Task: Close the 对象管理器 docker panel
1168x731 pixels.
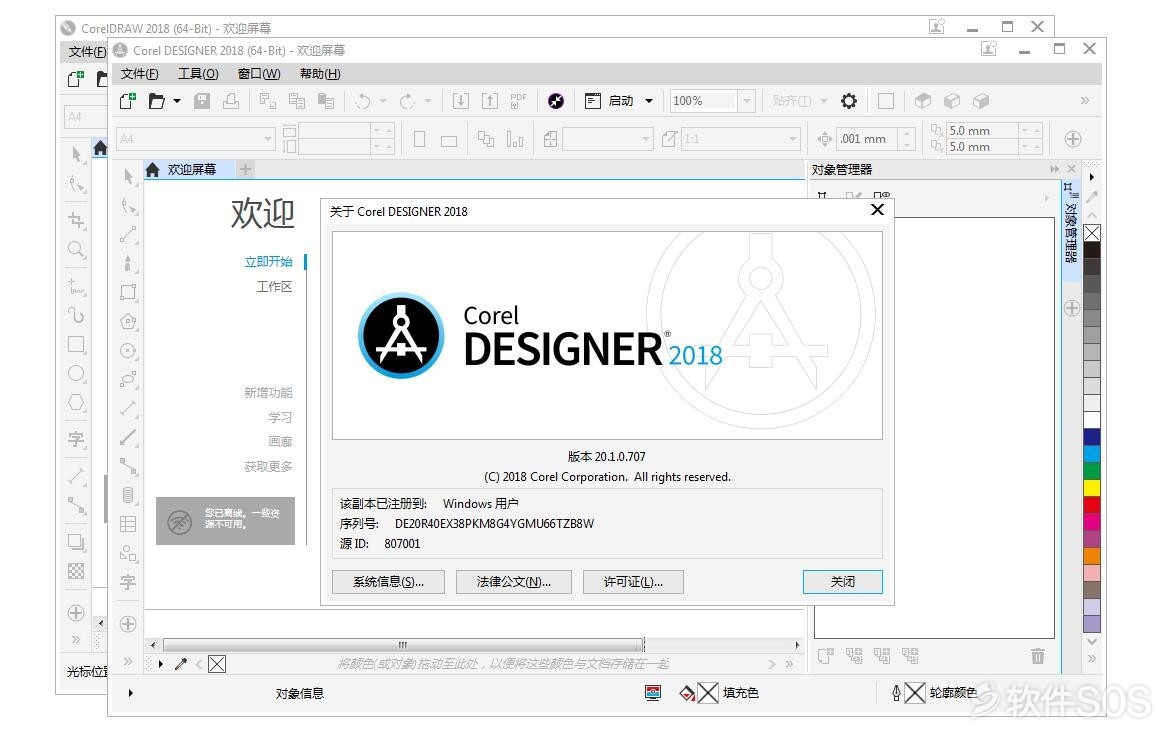Action: coord(1071,169)
